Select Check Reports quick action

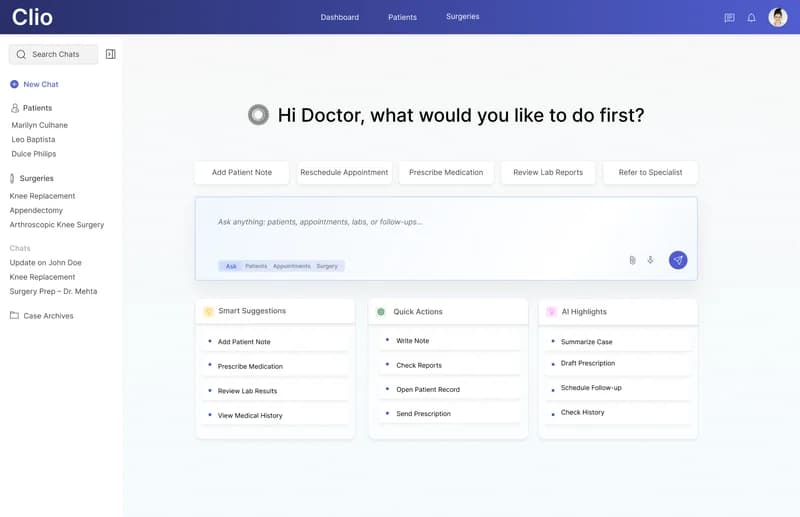(x=449, y=365)
